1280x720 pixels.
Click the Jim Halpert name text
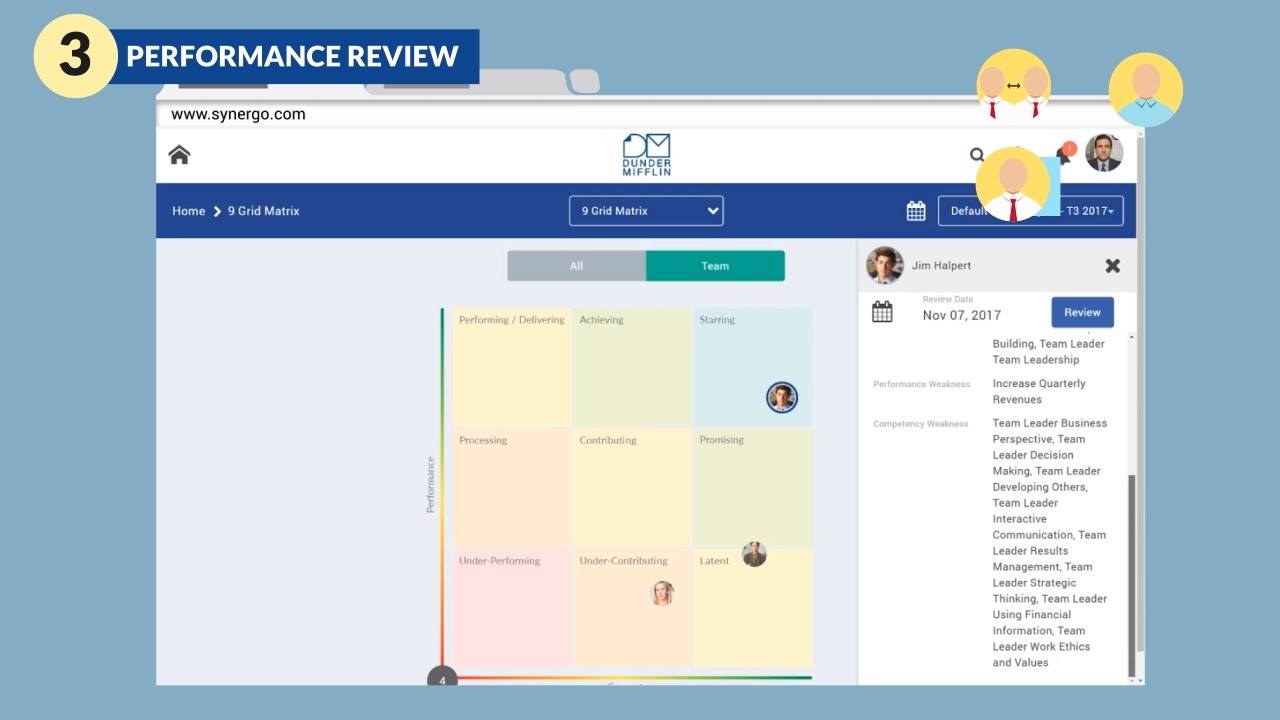point(941,266)
